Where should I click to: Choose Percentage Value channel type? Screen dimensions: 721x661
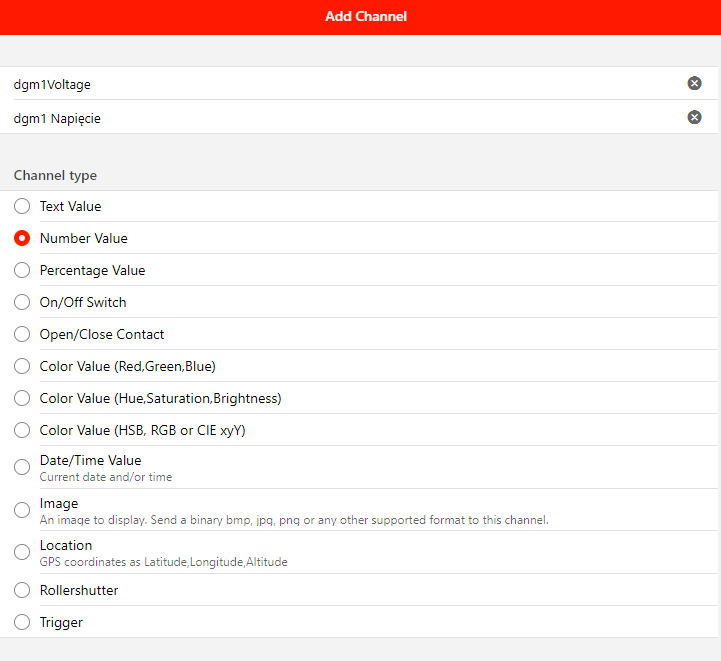click(x=22, y=270)
